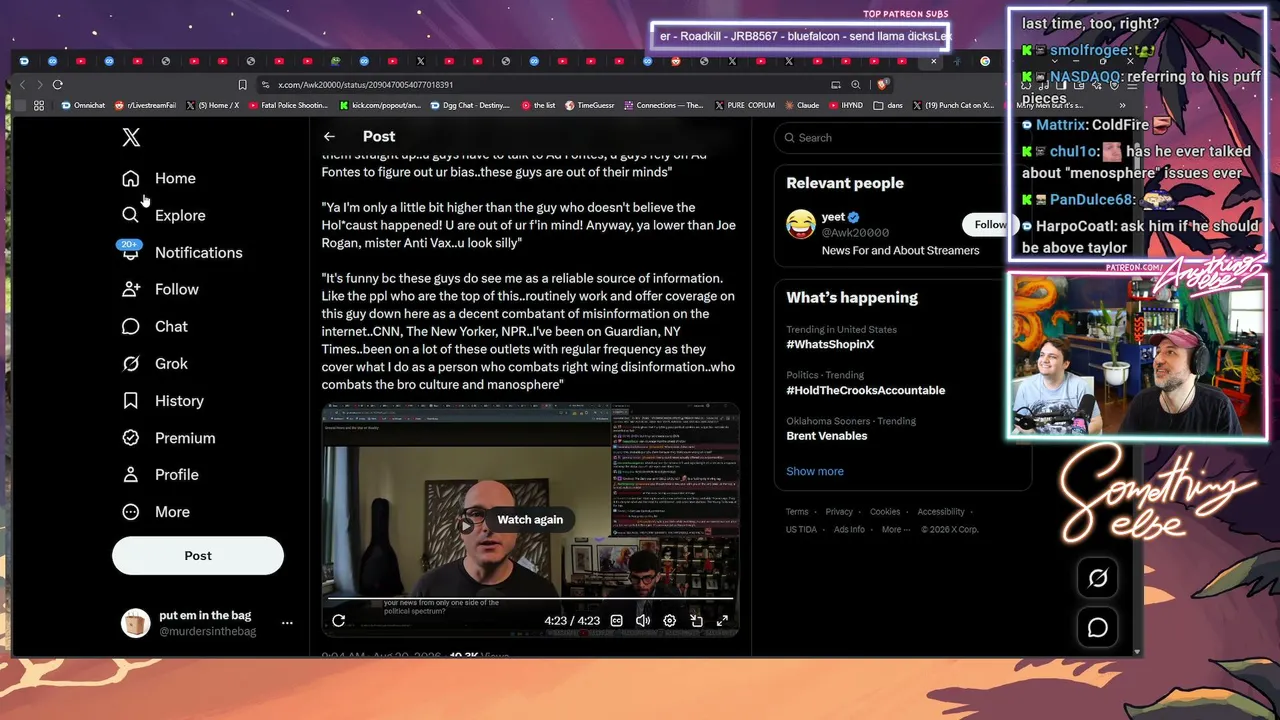The height and width of the screenshot is (720, 1280).
Task: Open video settings gear
Action: coord(670,620)
